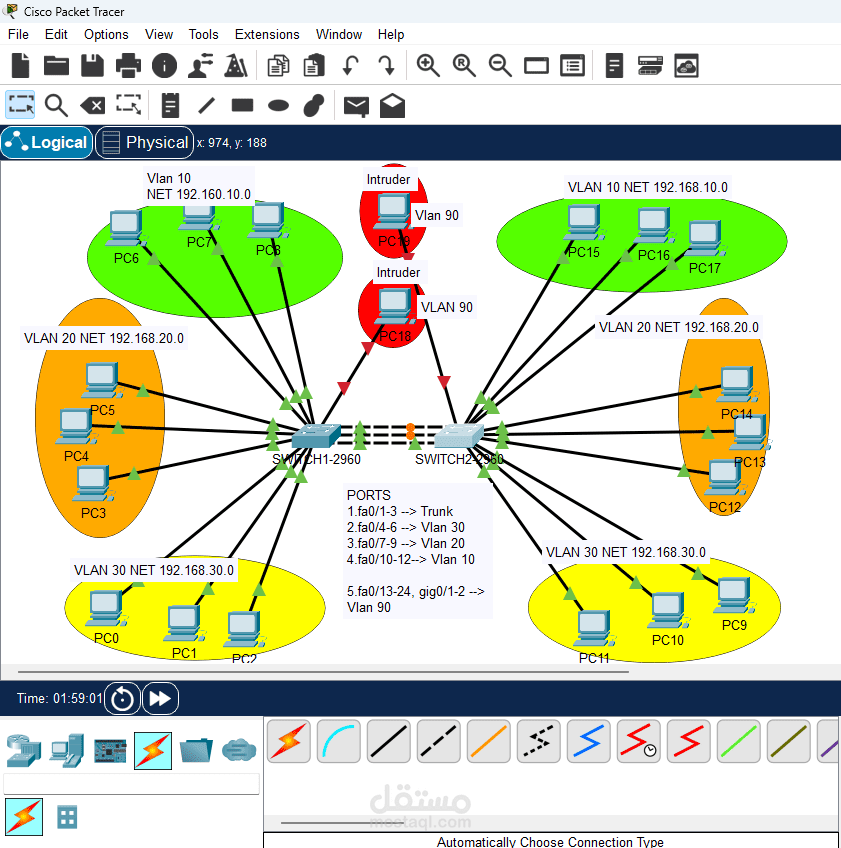
Task: Switch to the Physical workspace view
Action: [x=144, y=142]
